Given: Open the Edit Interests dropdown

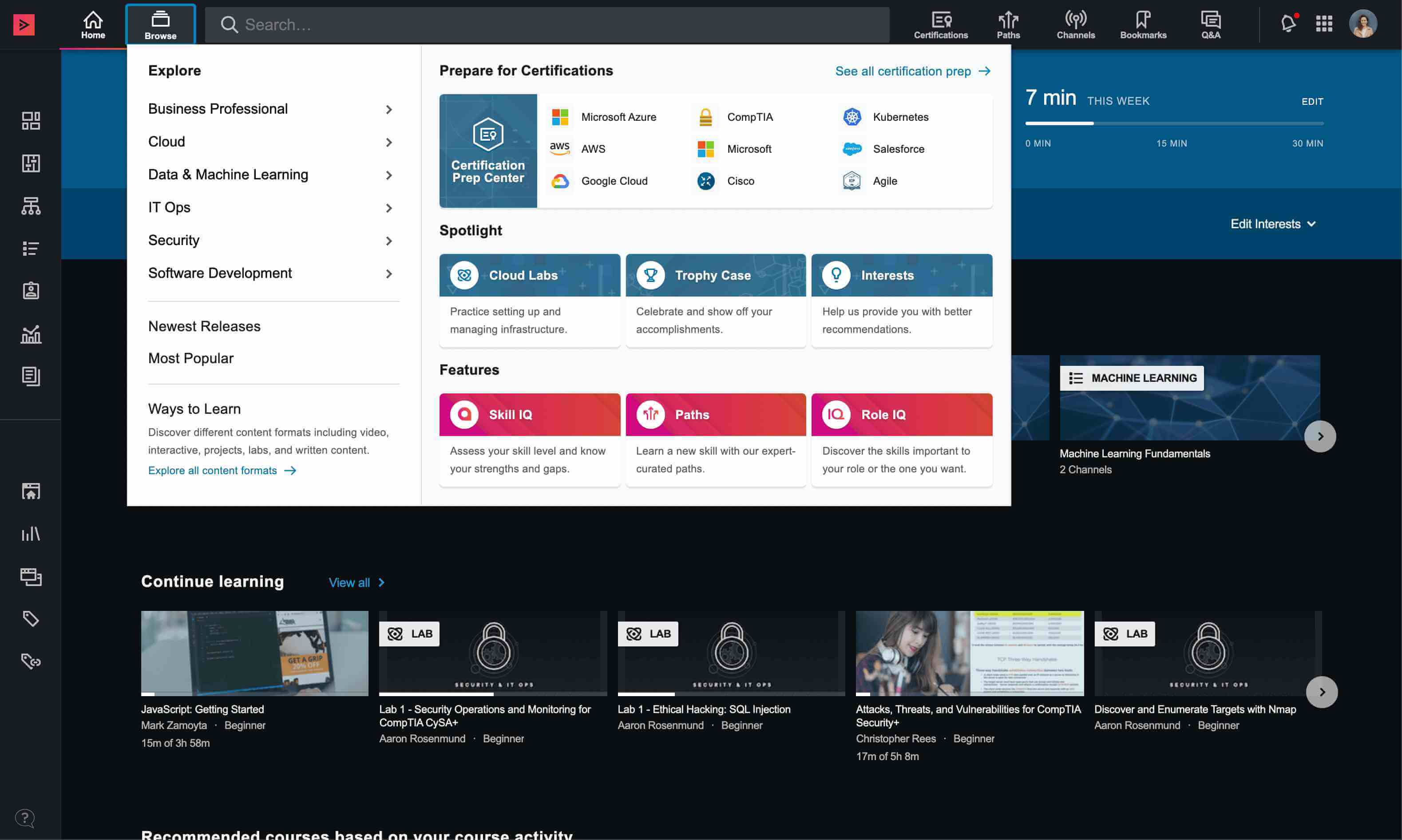Looking at the screenshot, I should 1272,224.
